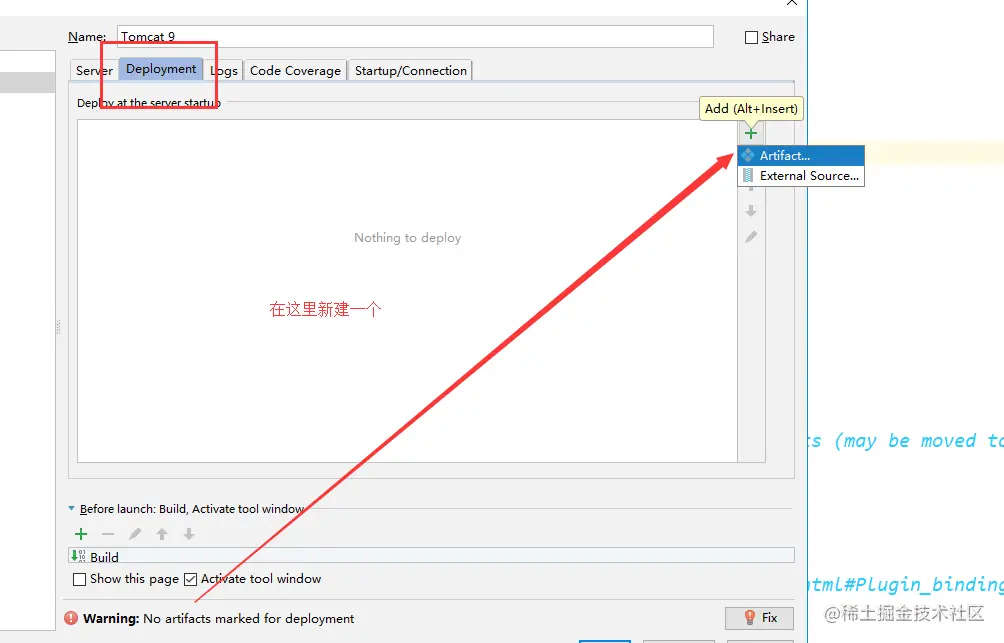Tick the Show this page checkbox
This screenshot has height=643, width=1004.
79,580
